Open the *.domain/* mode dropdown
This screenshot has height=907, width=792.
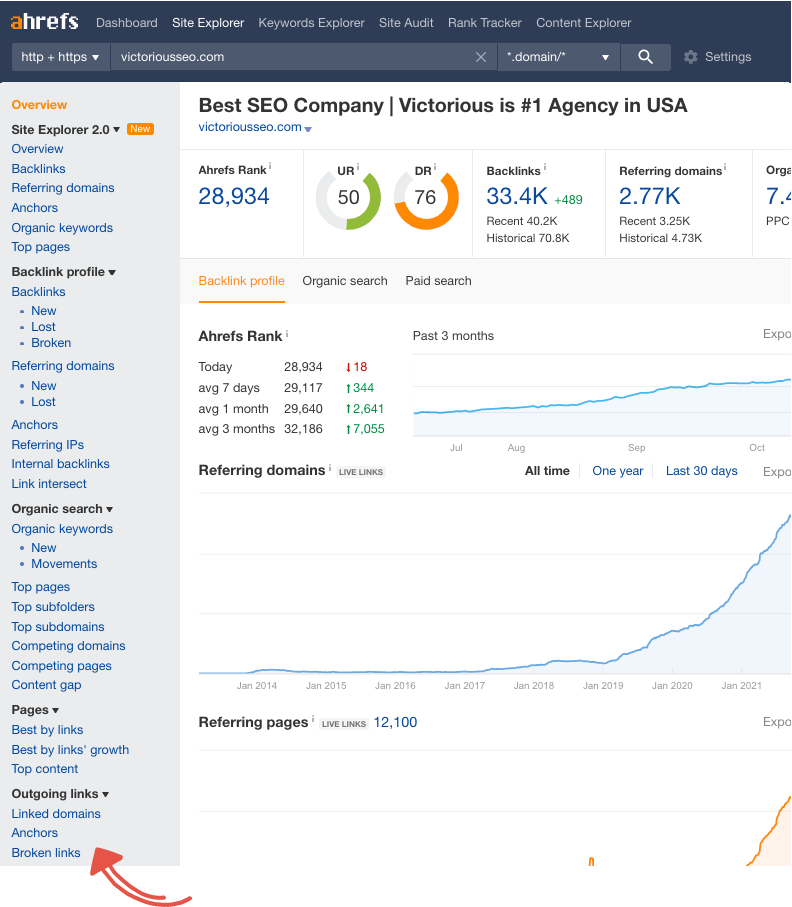tap(558, 57)
